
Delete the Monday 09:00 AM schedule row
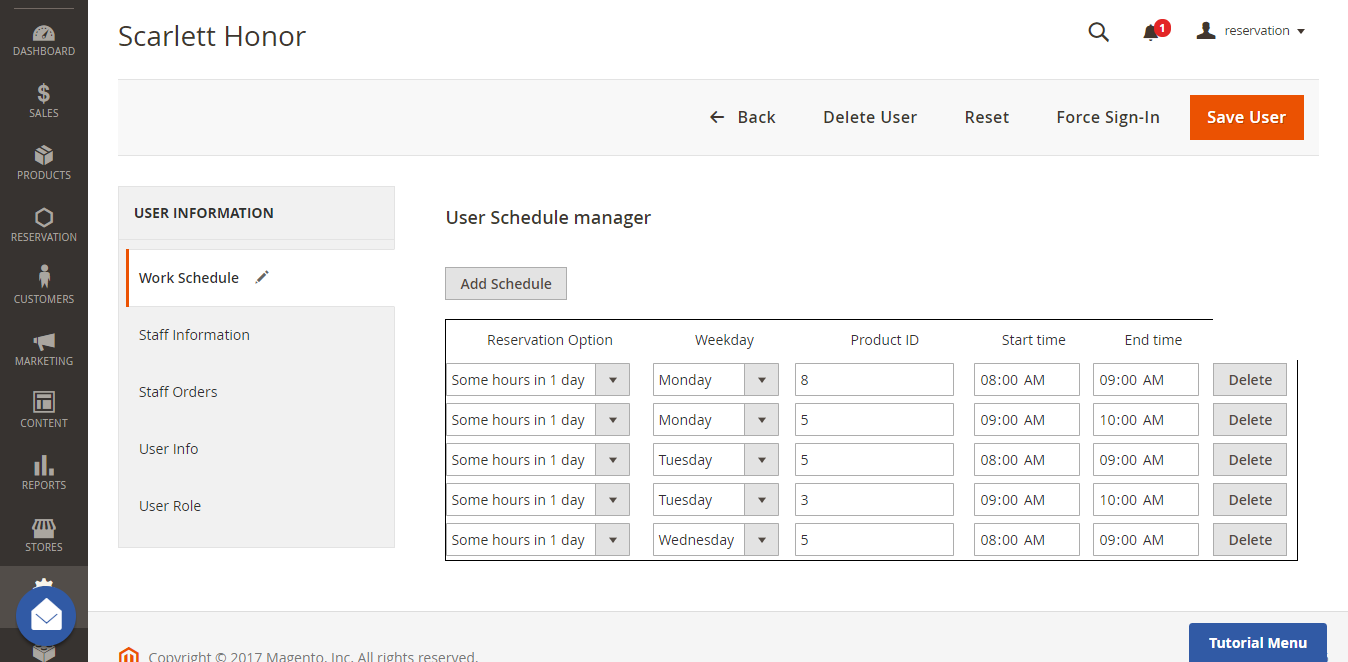[x=1250, y=420]
